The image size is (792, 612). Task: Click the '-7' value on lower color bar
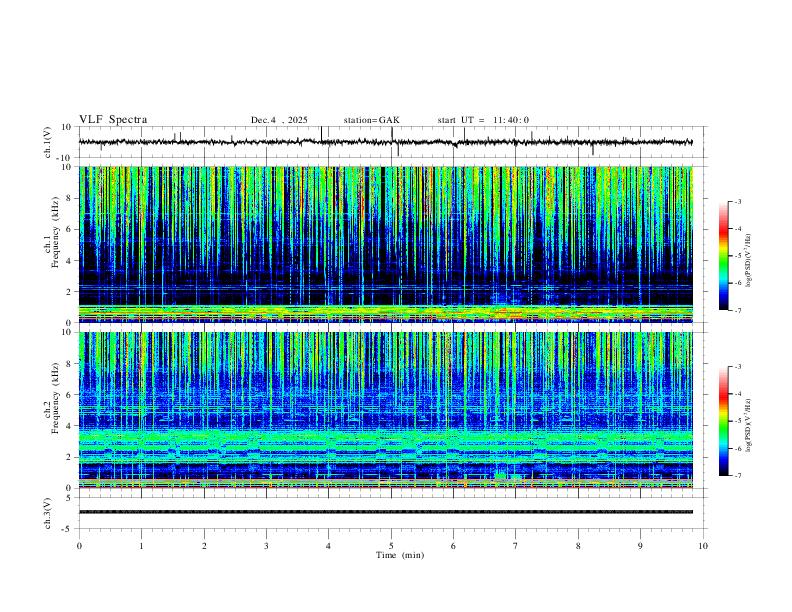(x=737, y=476)
